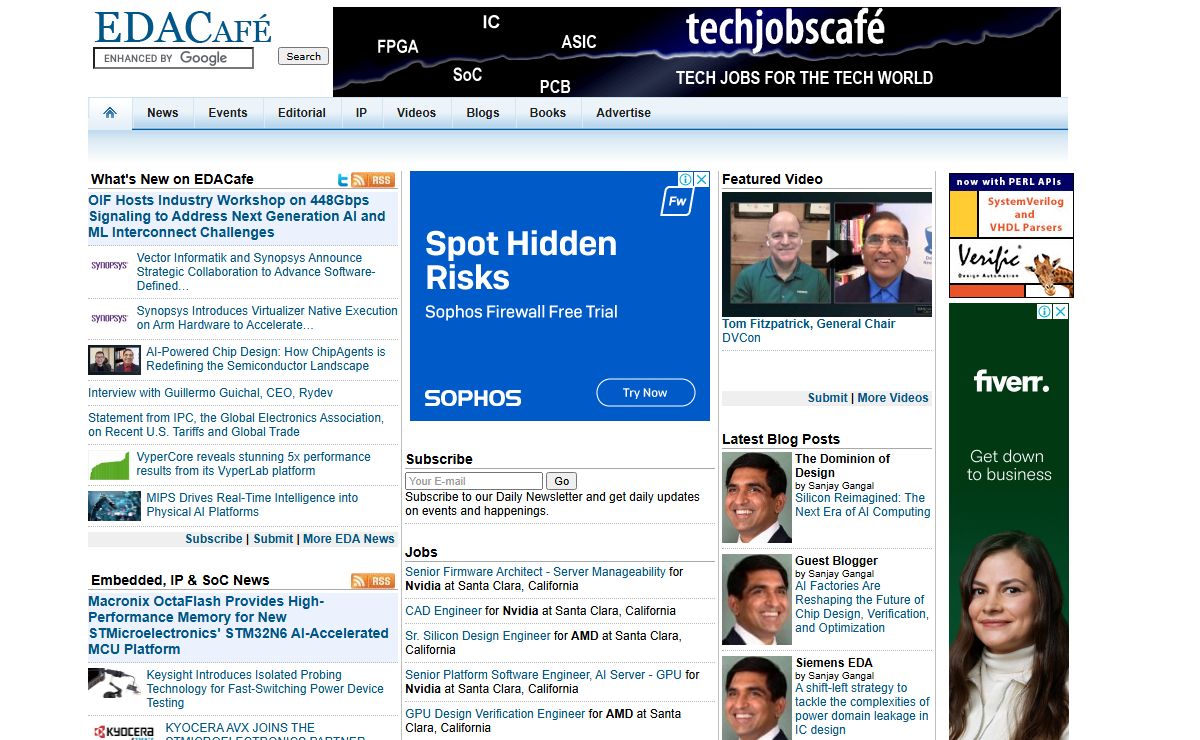Open Senior Firmware Architect job link

(x=535, y=572)
